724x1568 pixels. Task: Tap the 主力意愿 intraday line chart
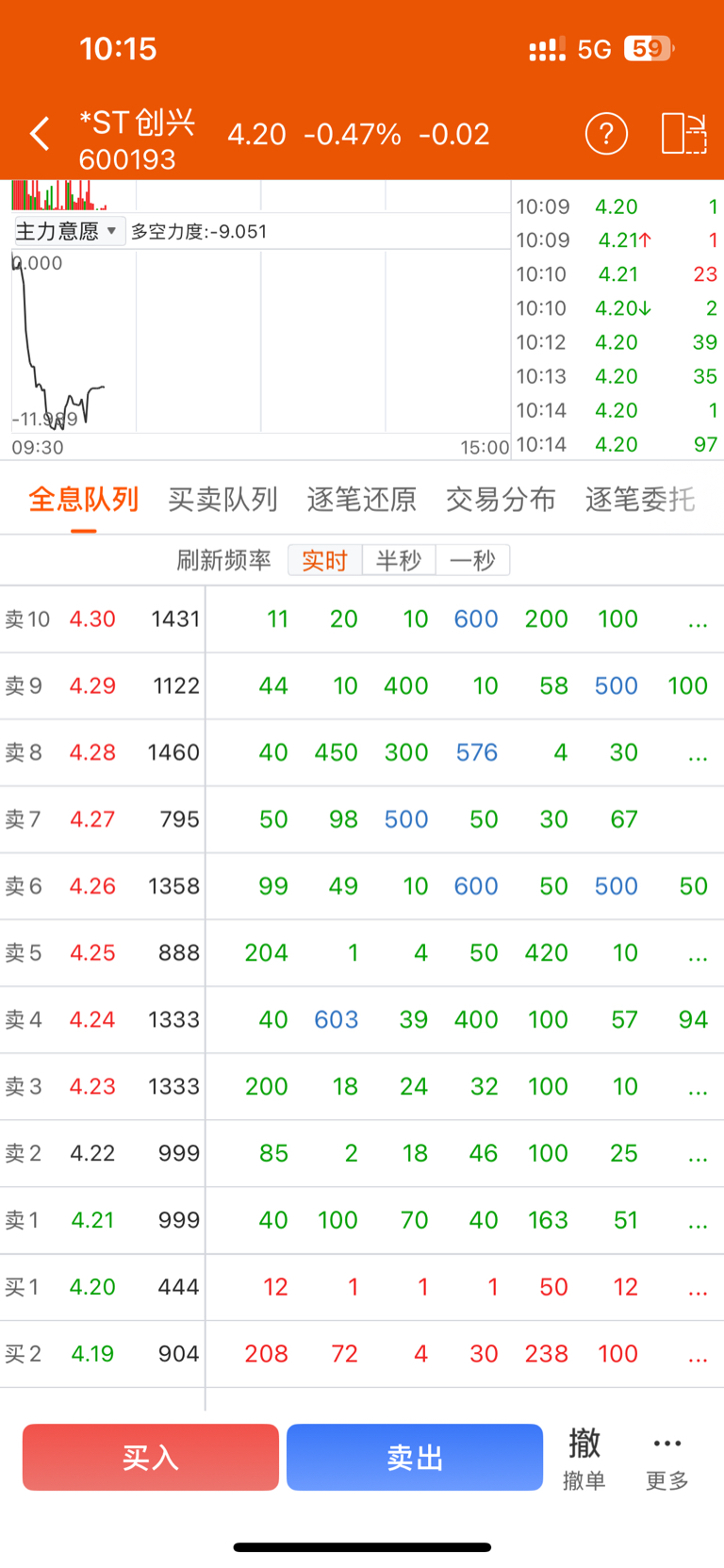point(261,341)
